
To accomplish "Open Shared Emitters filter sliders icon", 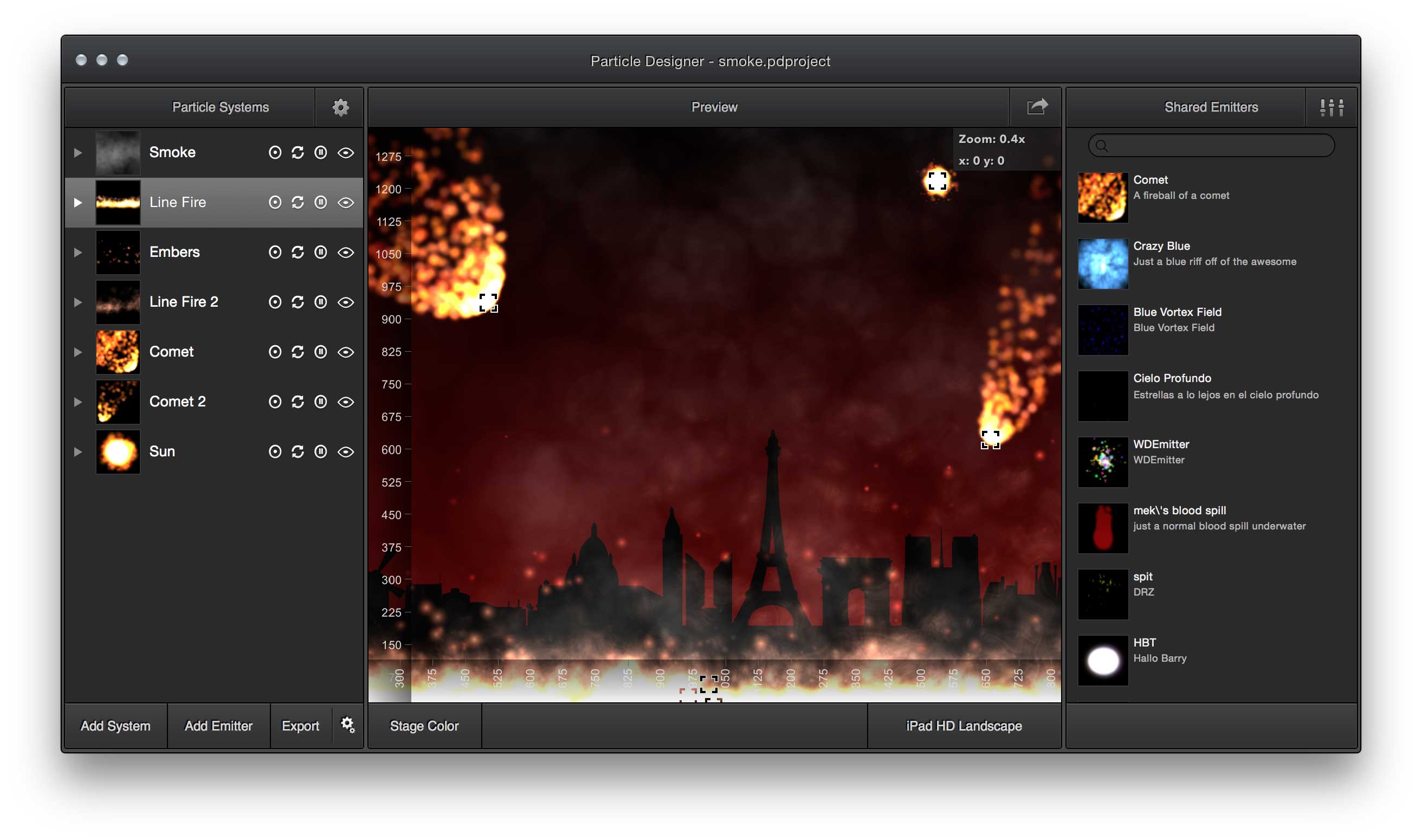I will (x=1331, y=107).
